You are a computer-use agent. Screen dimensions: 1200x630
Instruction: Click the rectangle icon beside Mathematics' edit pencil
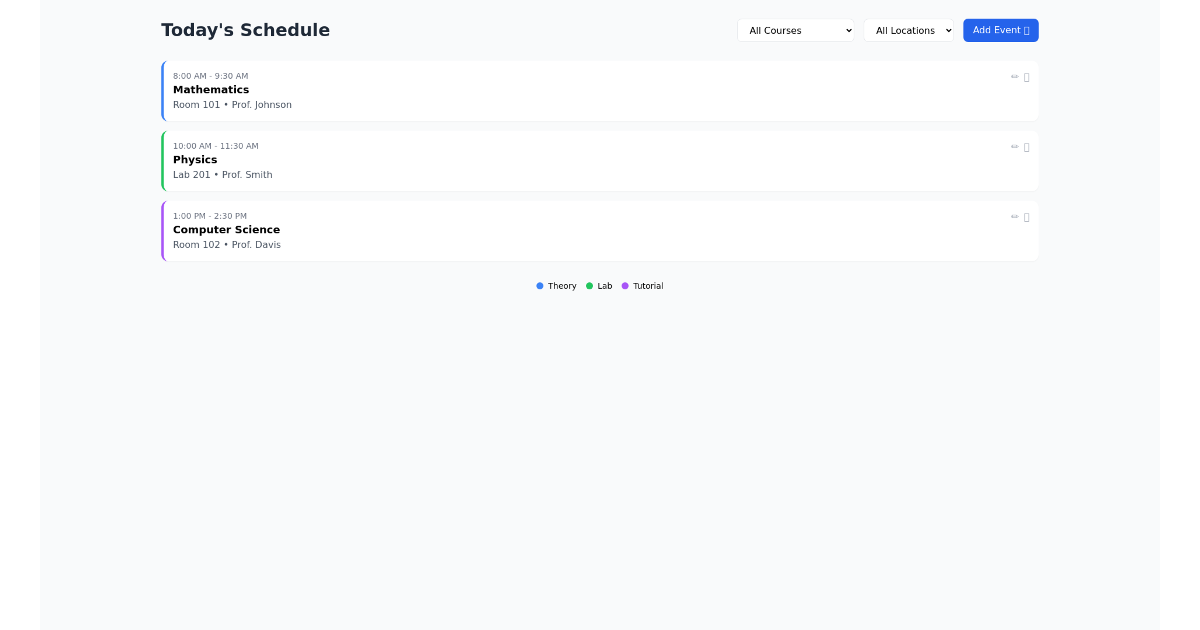coord(1027,77)
